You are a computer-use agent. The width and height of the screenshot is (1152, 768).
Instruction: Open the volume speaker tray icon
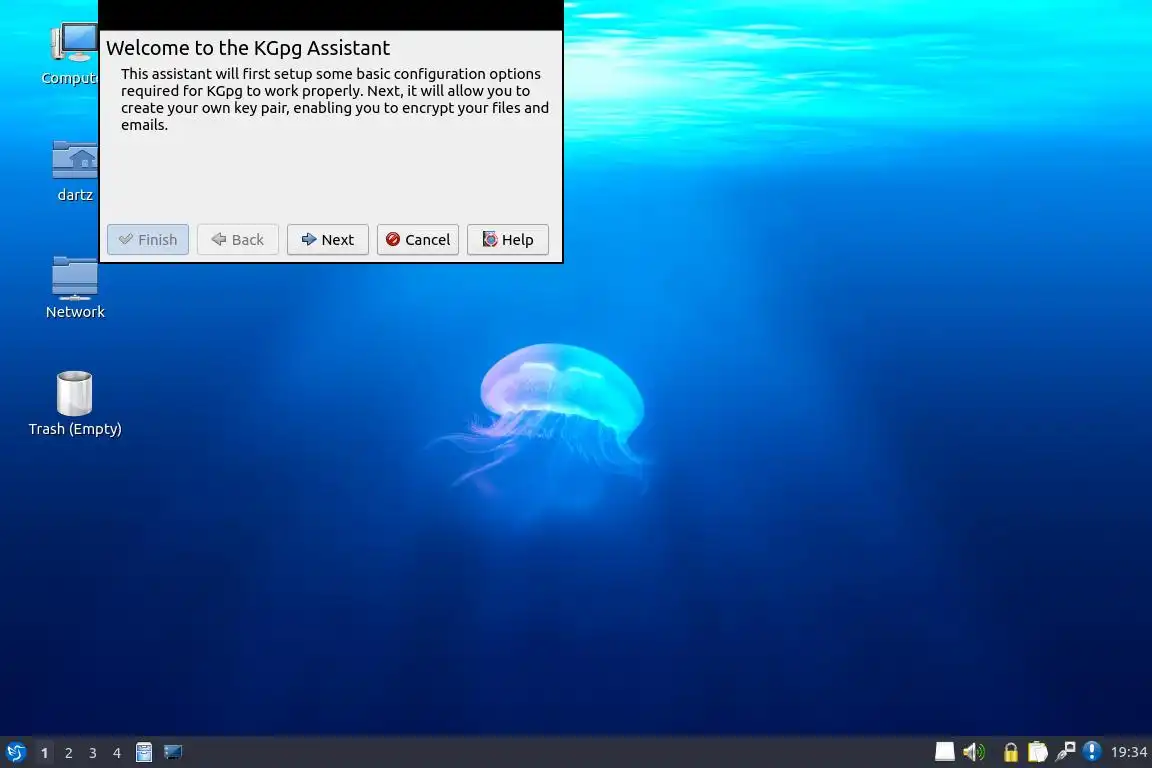pyautogui.click(x=974, y=751)
